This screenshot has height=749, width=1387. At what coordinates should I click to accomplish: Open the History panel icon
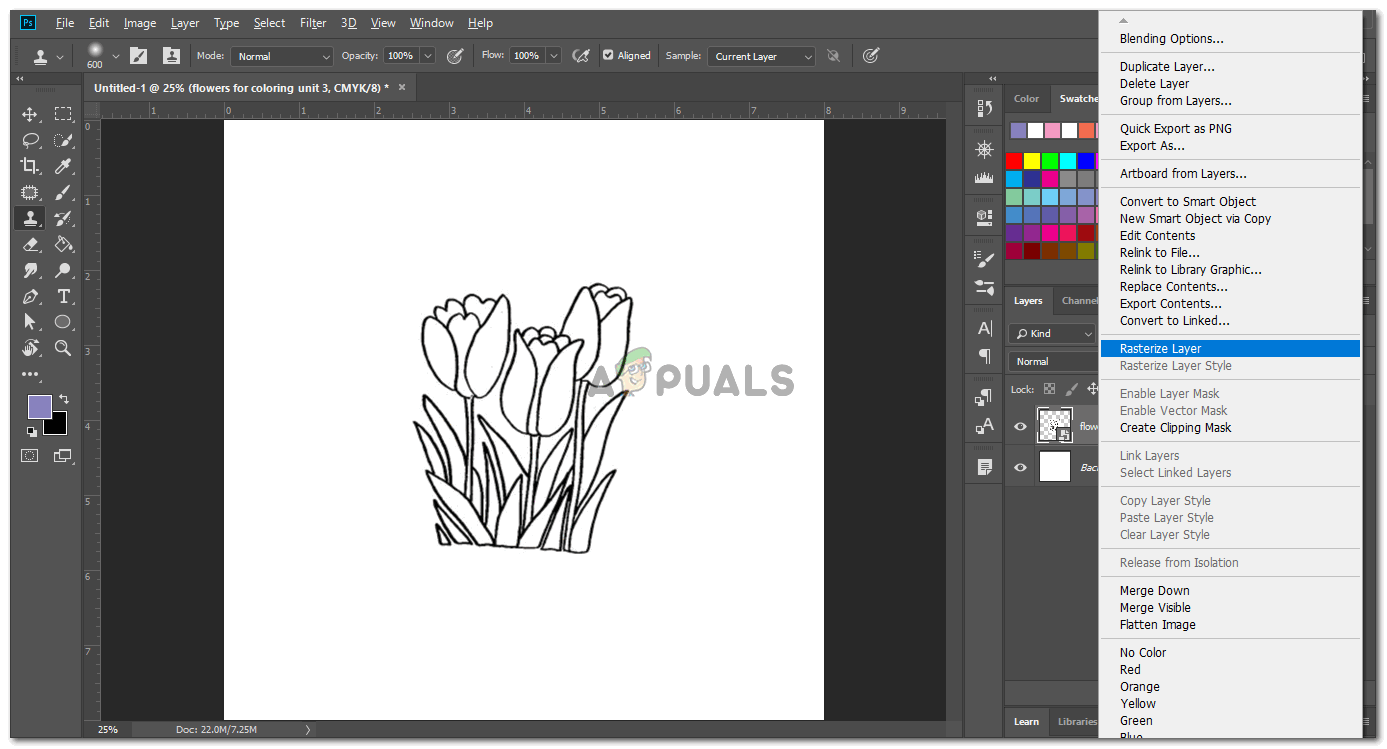(984, 108)
